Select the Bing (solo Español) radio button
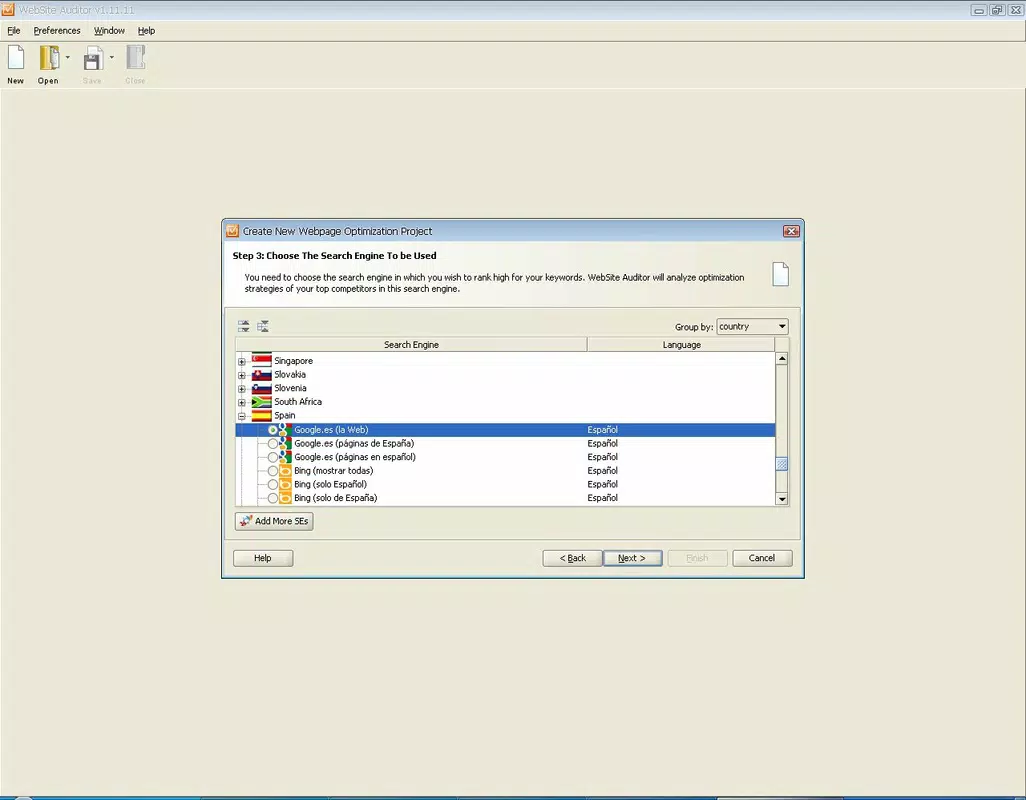Image resolution: width=1026 pixels, height=800 pixels. pyautogui.click(x=273, y=485)
